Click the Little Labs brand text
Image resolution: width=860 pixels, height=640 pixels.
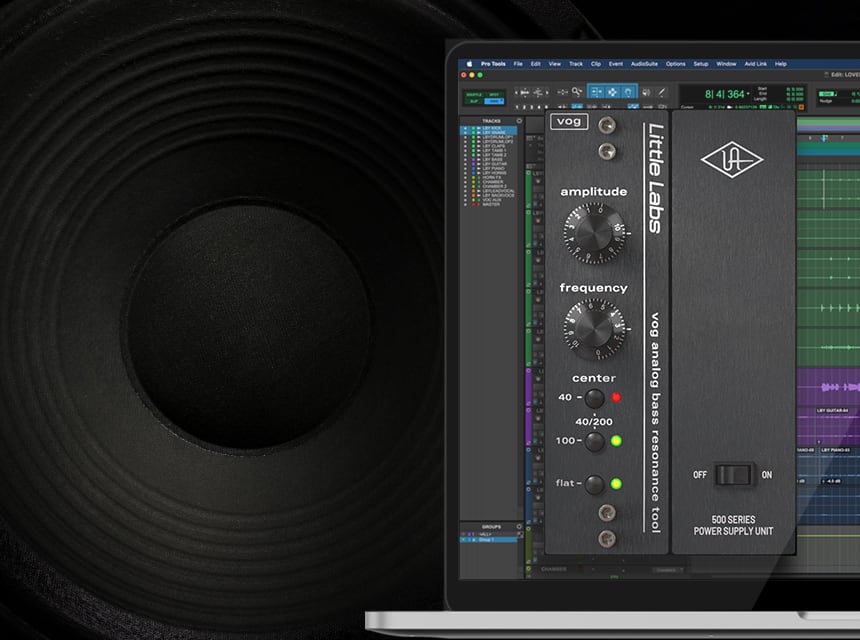655,179
